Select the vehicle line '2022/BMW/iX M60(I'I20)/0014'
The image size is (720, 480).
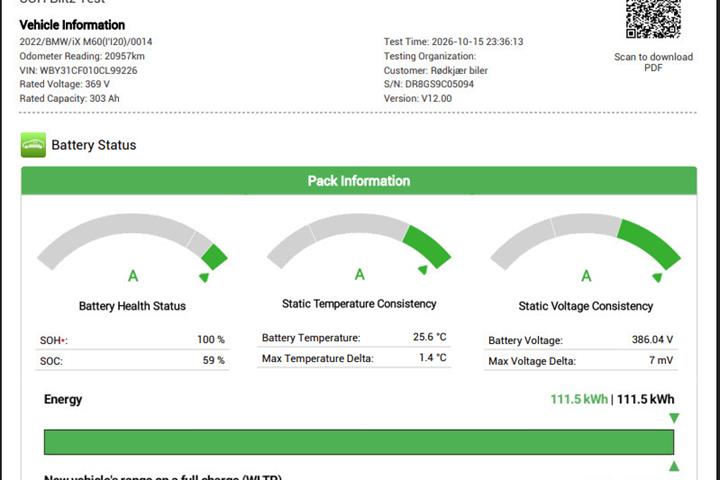(x=86, y=42)
